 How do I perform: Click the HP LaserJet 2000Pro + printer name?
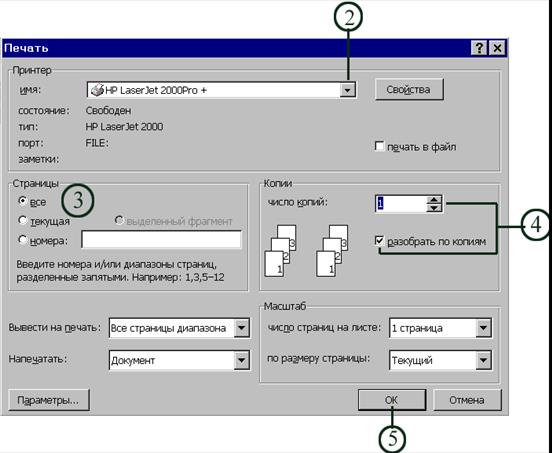[x=156, y=90]
